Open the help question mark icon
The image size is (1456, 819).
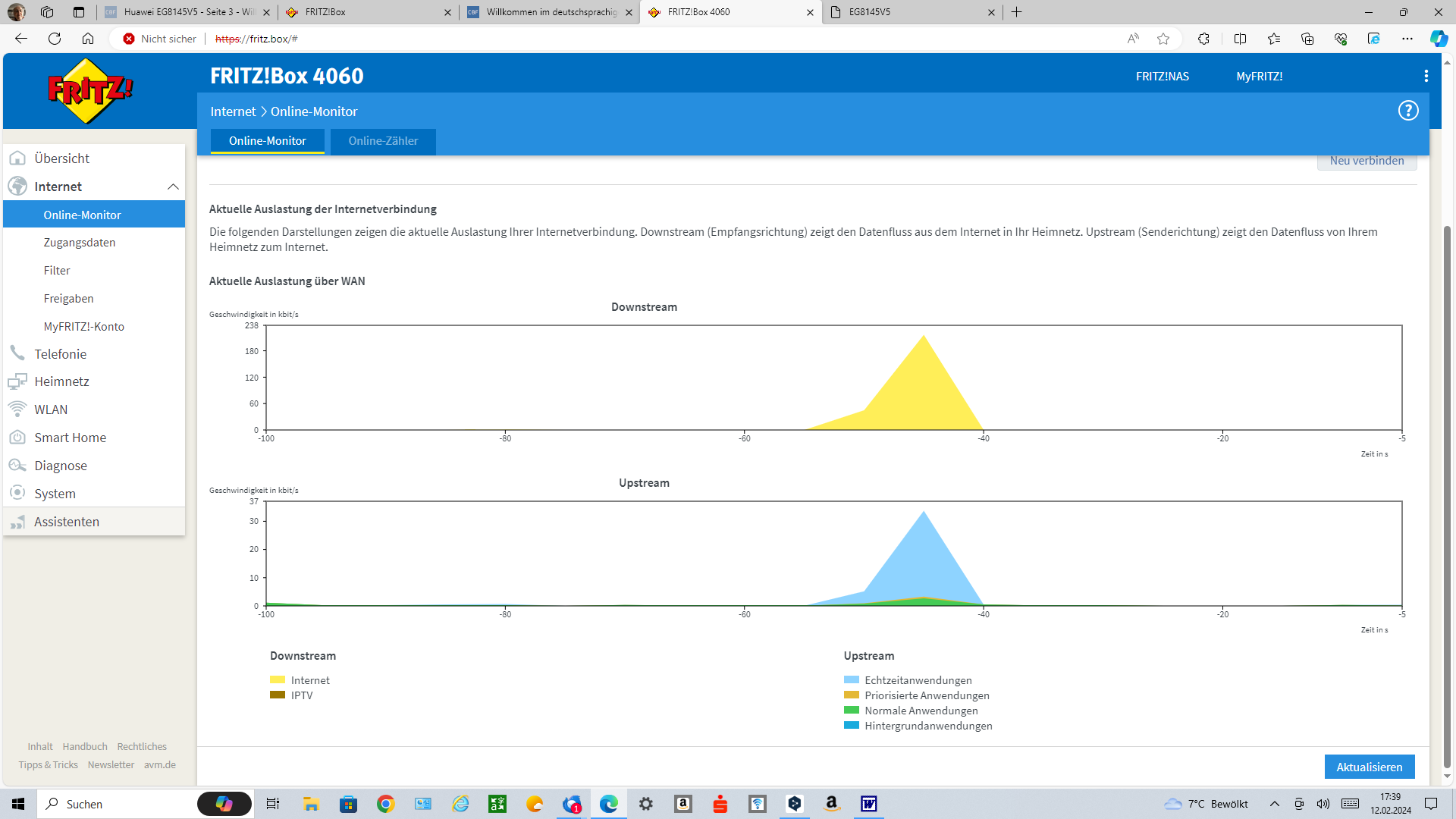point(1407,111)
